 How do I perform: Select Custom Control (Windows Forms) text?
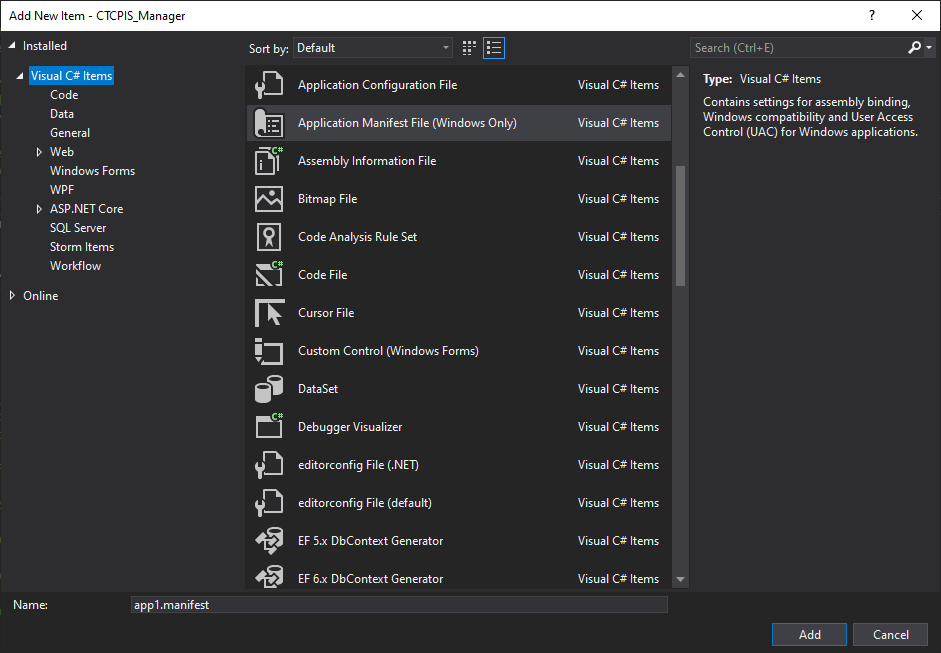coord(388,351)
